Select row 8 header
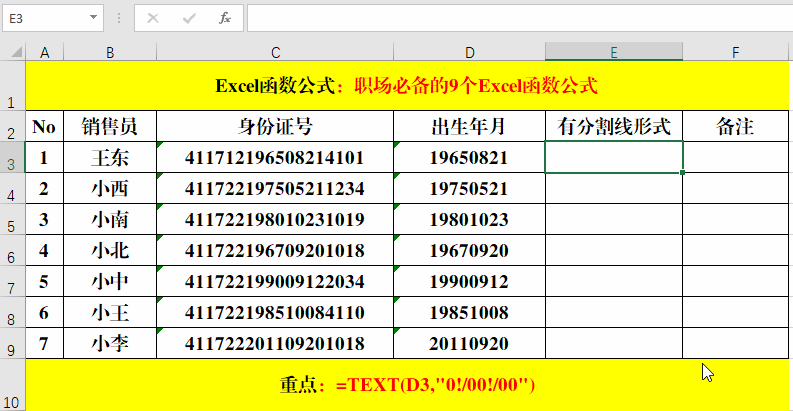 [12, 312]
